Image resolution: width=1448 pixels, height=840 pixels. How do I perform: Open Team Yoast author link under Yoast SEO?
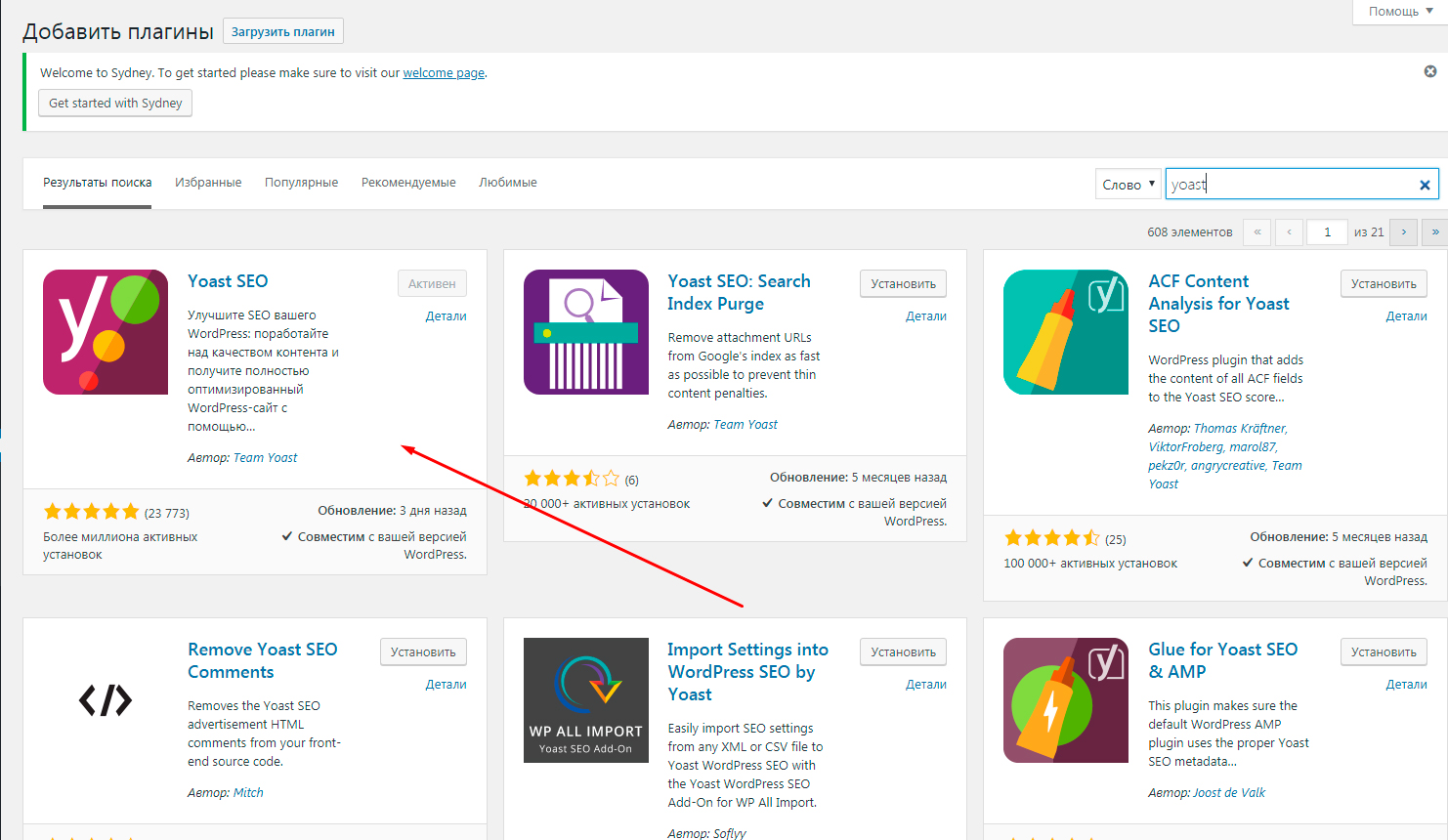[265, 457]
